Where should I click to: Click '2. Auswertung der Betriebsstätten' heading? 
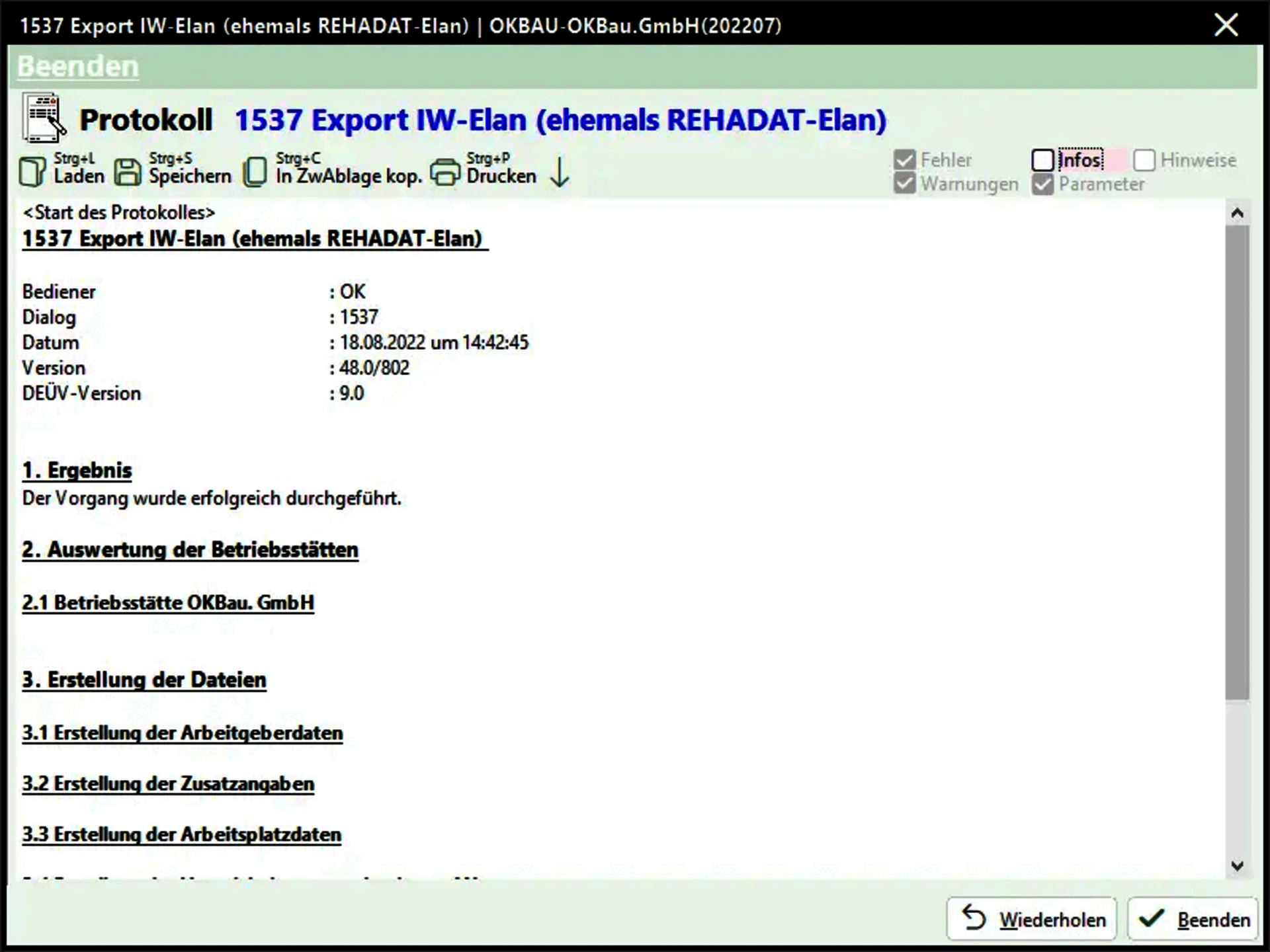coord(190,550)
